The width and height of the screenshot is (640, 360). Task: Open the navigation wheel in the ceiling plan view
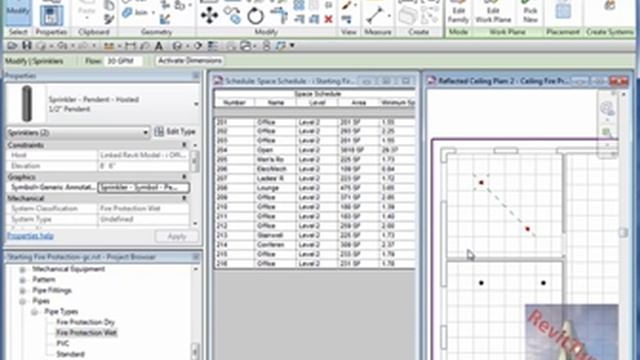click(x=607, y=109)
